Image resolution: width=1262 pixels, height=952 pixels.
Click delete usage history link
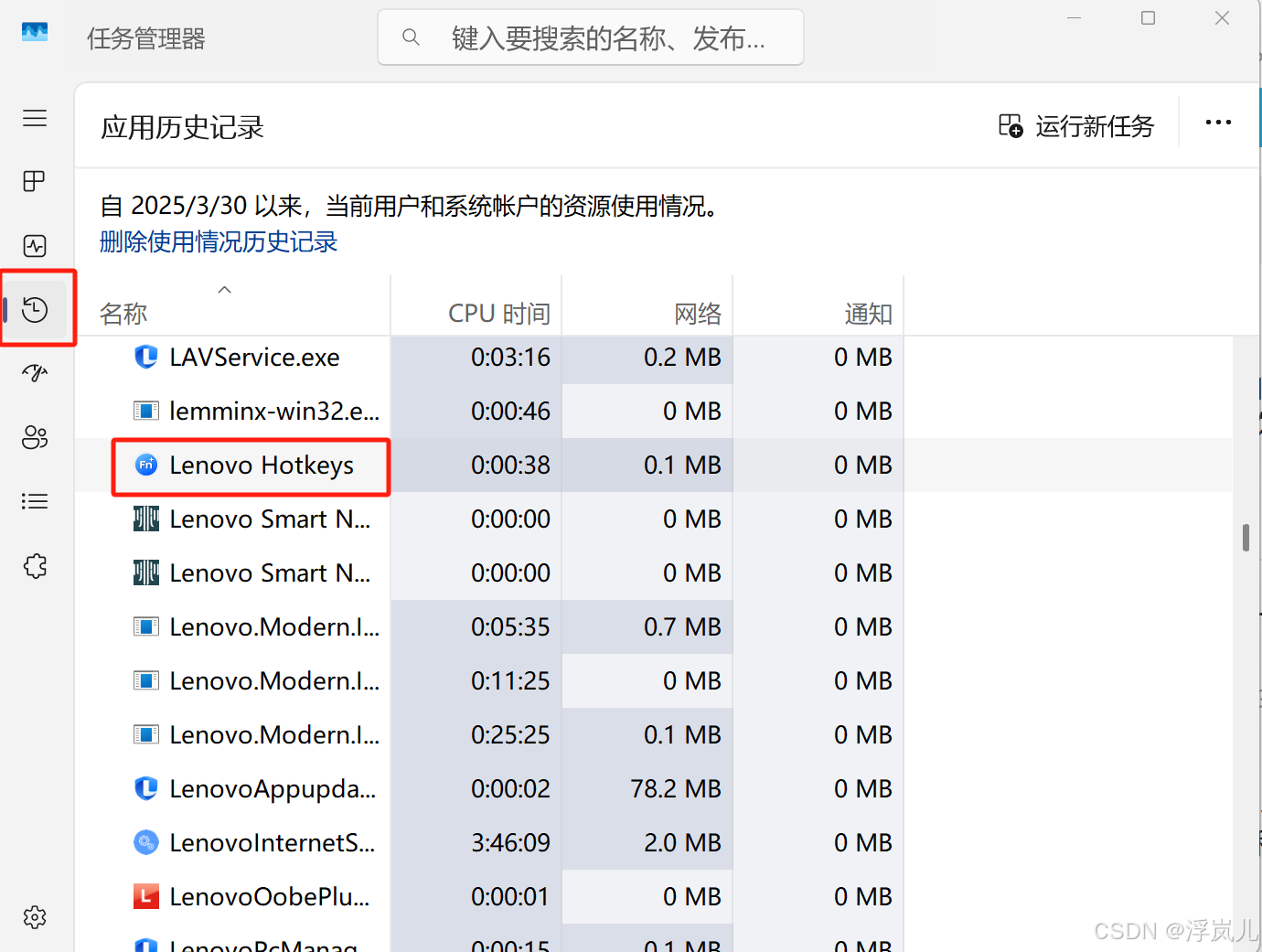coord(219,241)
